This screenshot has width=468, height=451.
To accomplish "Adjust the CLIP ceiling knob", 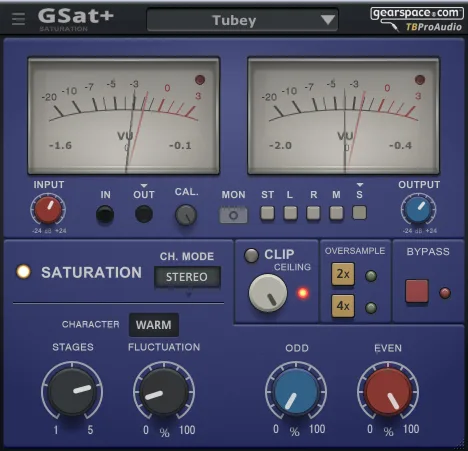I will pyautogui.click(x=268, y=293).
